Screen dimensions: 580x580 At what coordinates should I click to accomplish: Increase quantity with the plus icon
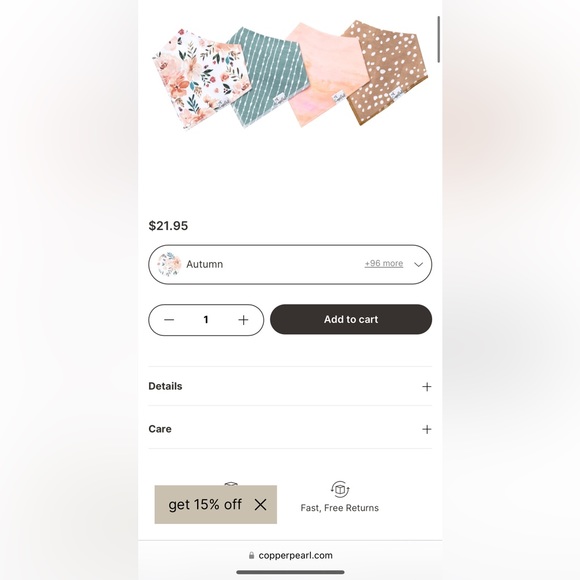click(x=243, y=320)
